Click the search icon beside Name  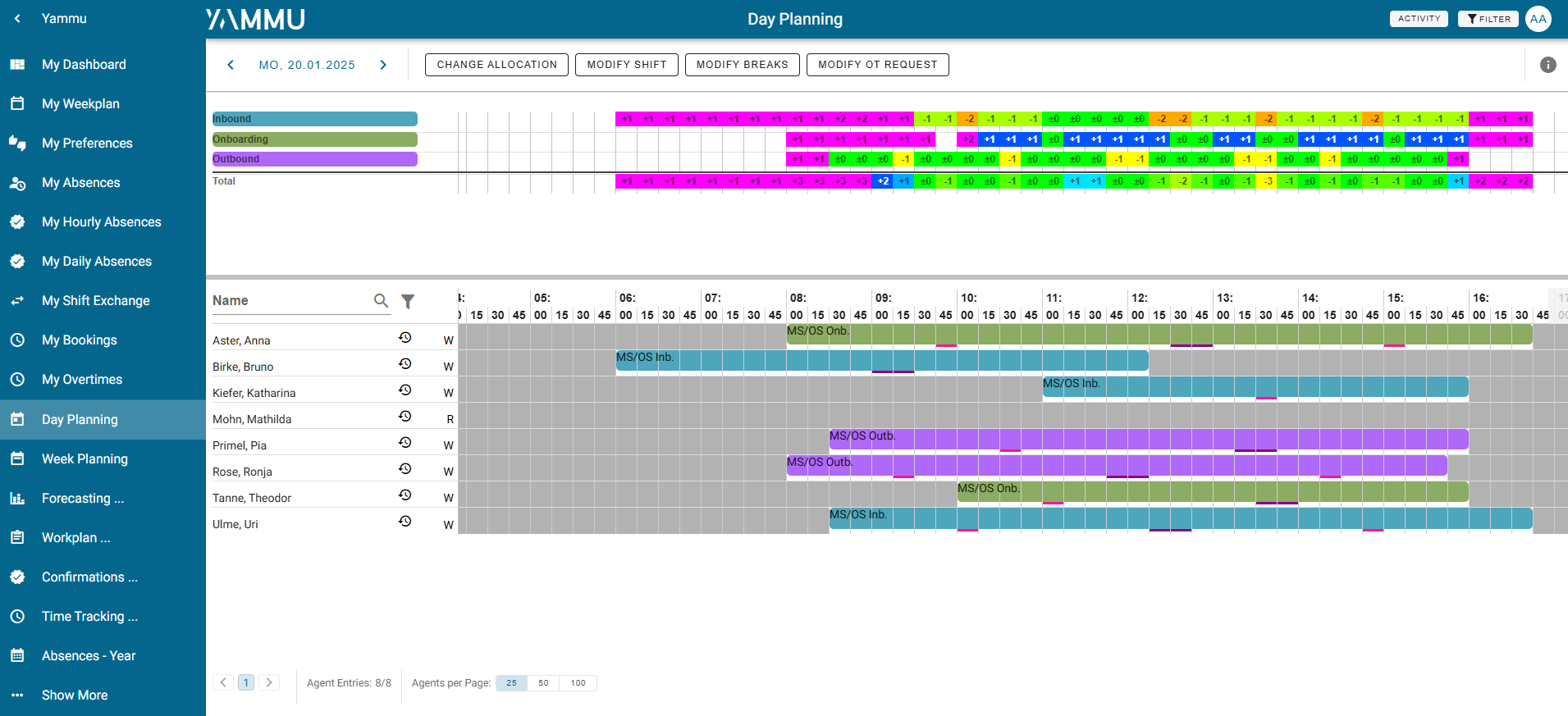click(381, 301)
